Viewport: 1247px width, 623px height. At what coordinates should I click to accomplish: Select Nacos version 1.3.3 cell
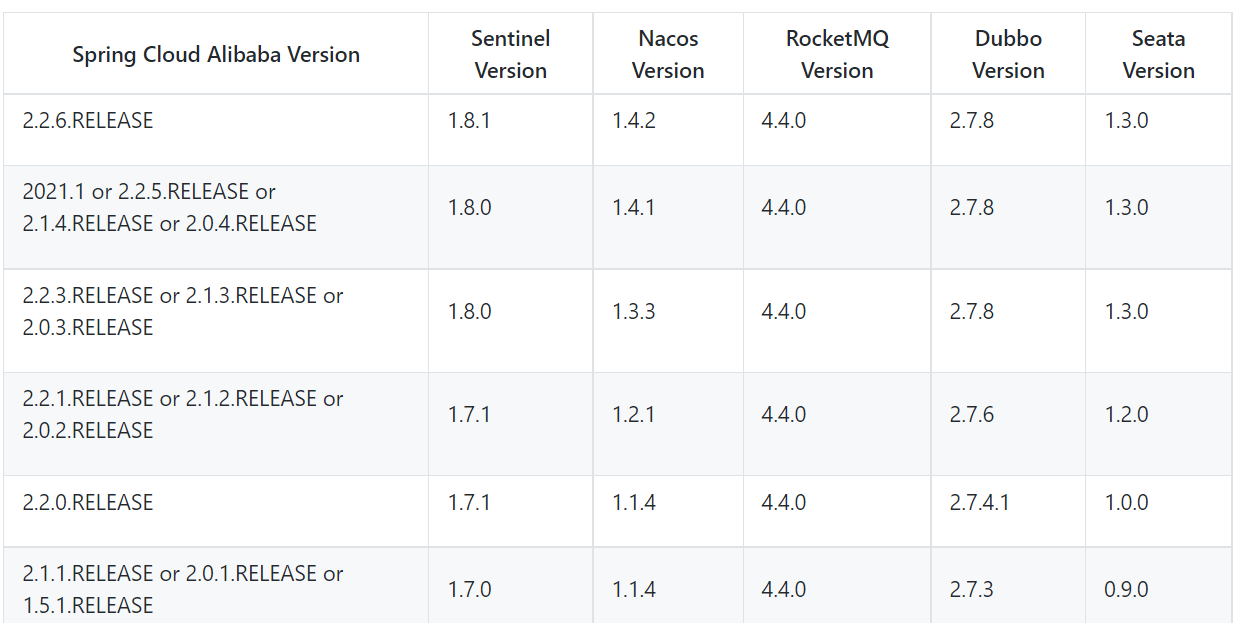click(634, 311)
